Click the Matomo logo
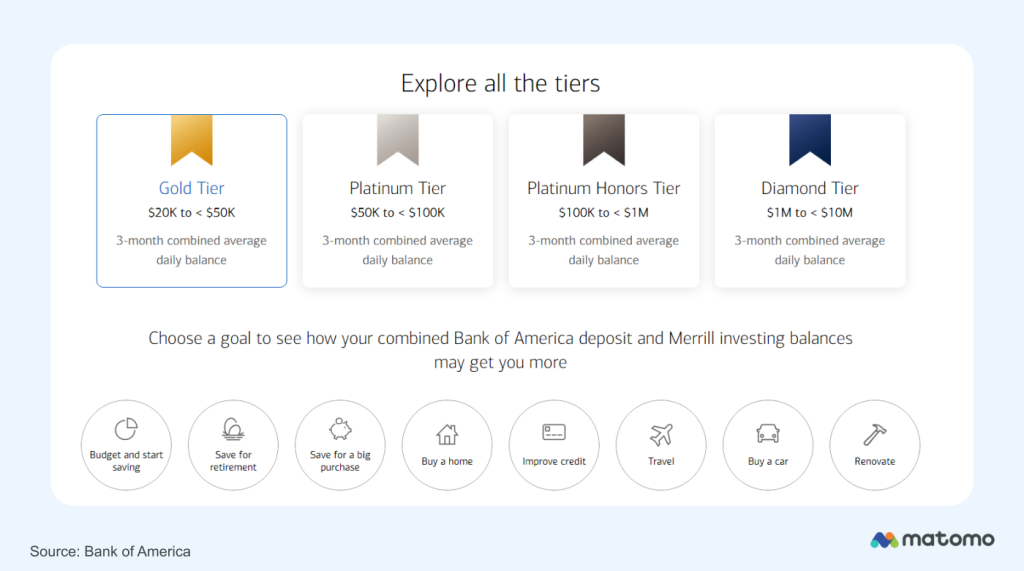 click(x=932, y=540)
